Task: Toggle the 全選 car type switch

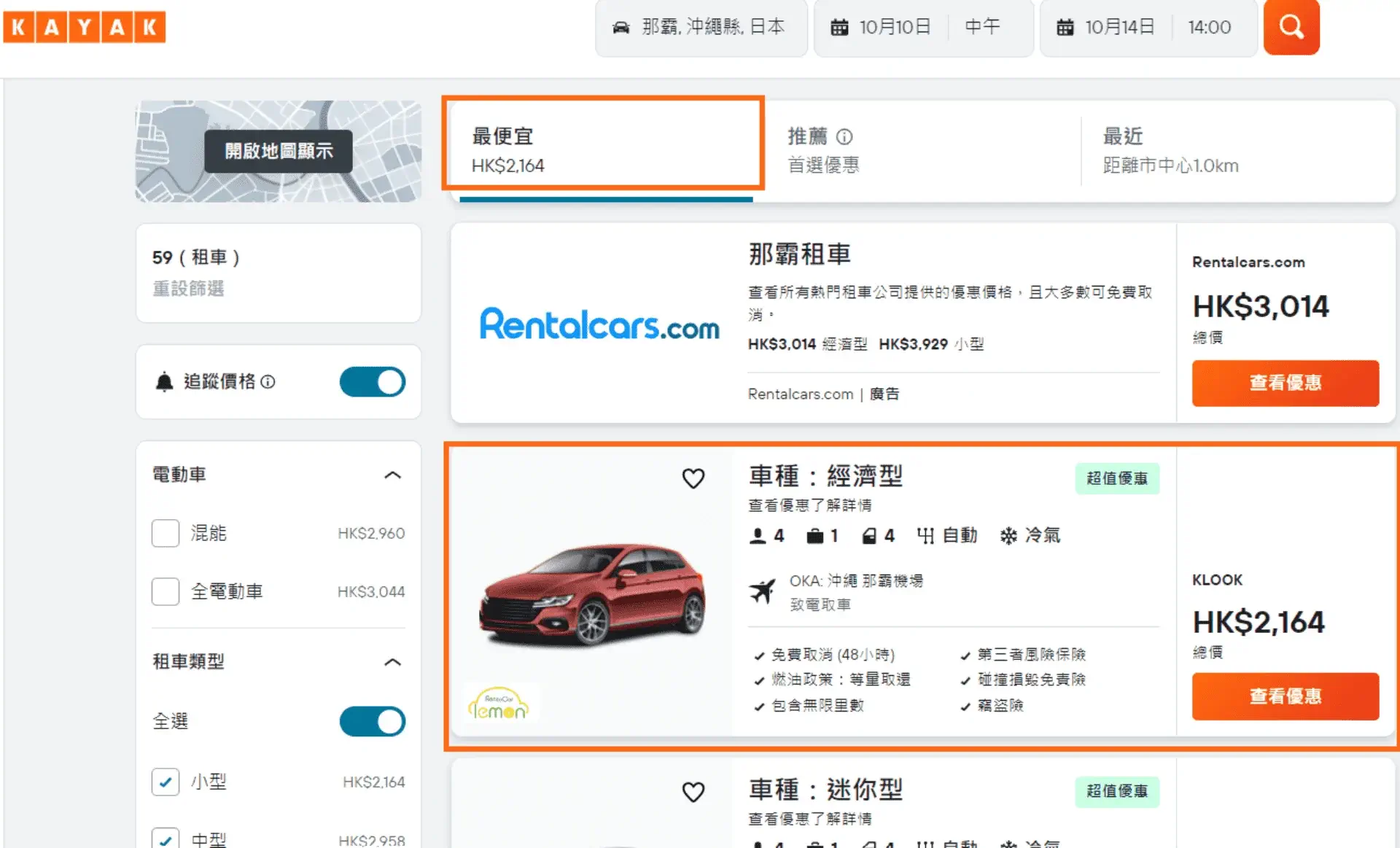Action: coord(373,721)
